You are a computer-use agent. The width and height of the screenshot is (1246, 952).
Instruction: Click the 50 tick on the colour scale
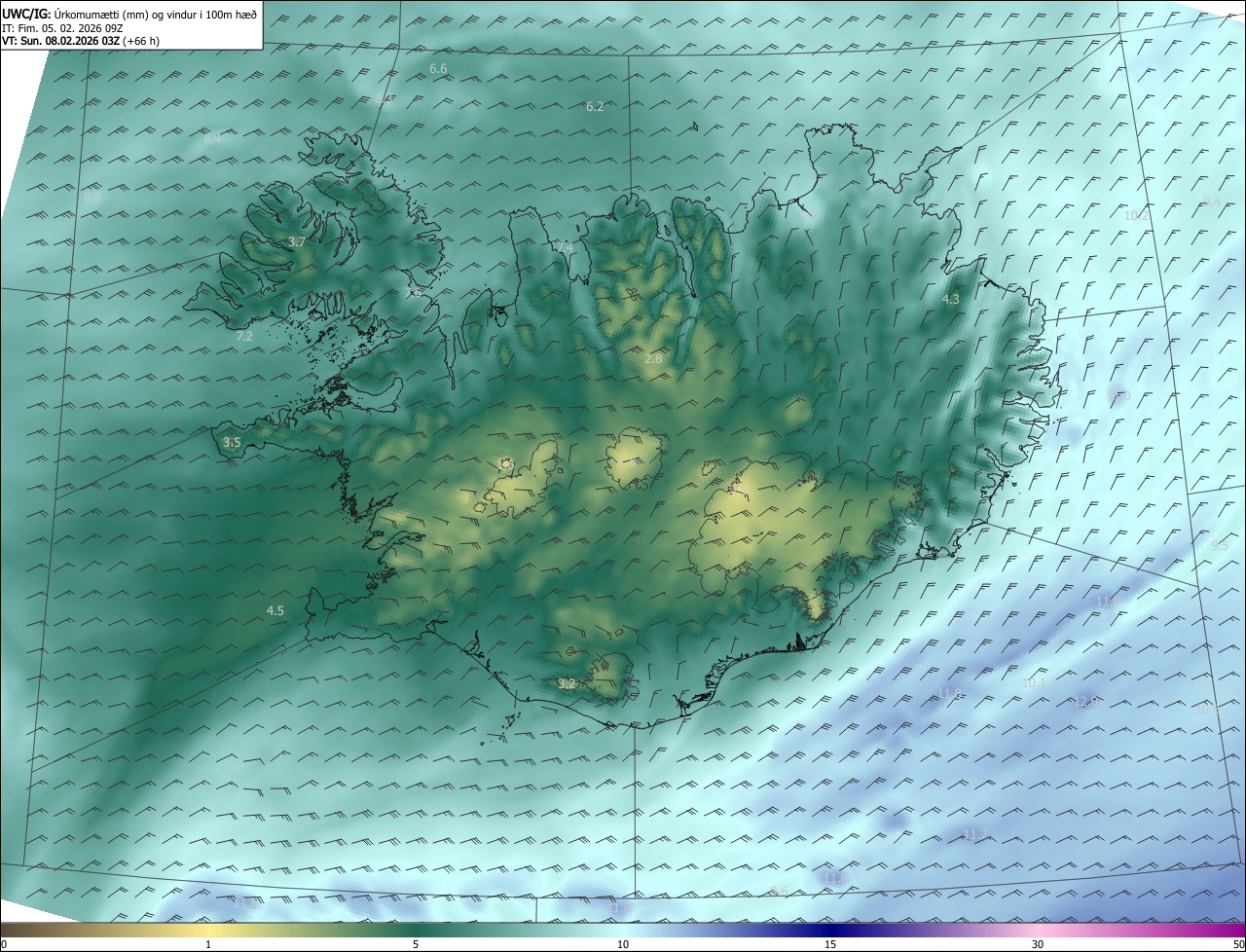point(1238,944)
